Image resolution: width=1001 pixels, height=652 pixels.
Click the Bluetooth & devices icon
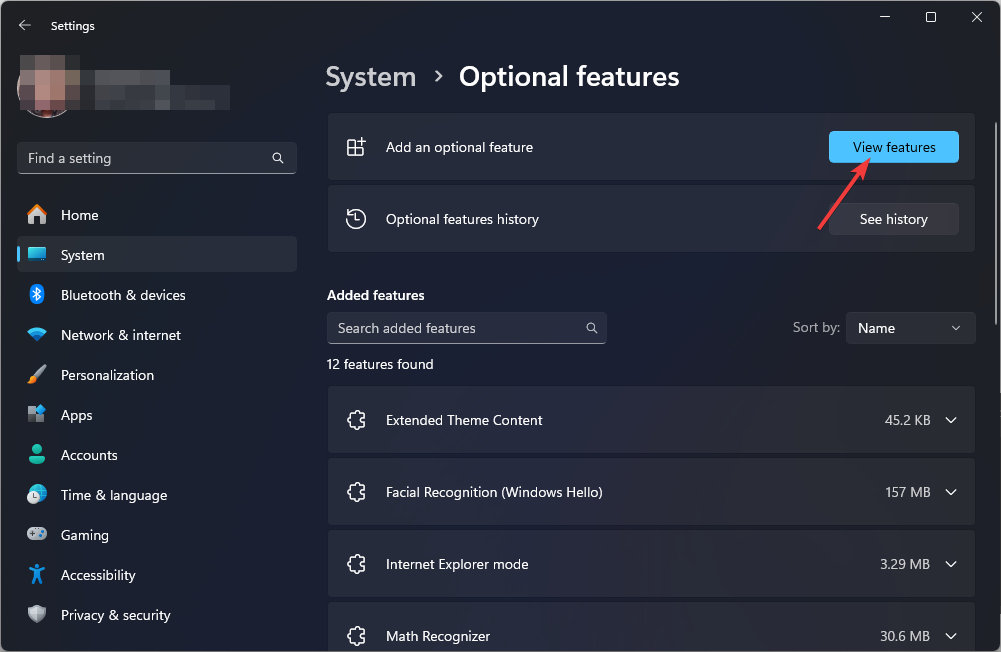click(x=37, y=295)
